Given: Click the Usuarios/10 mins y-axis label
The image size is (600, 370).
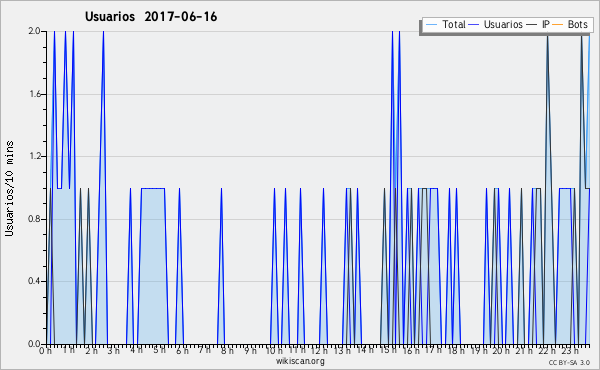Looking at the screenshot, I should point(9,188).
